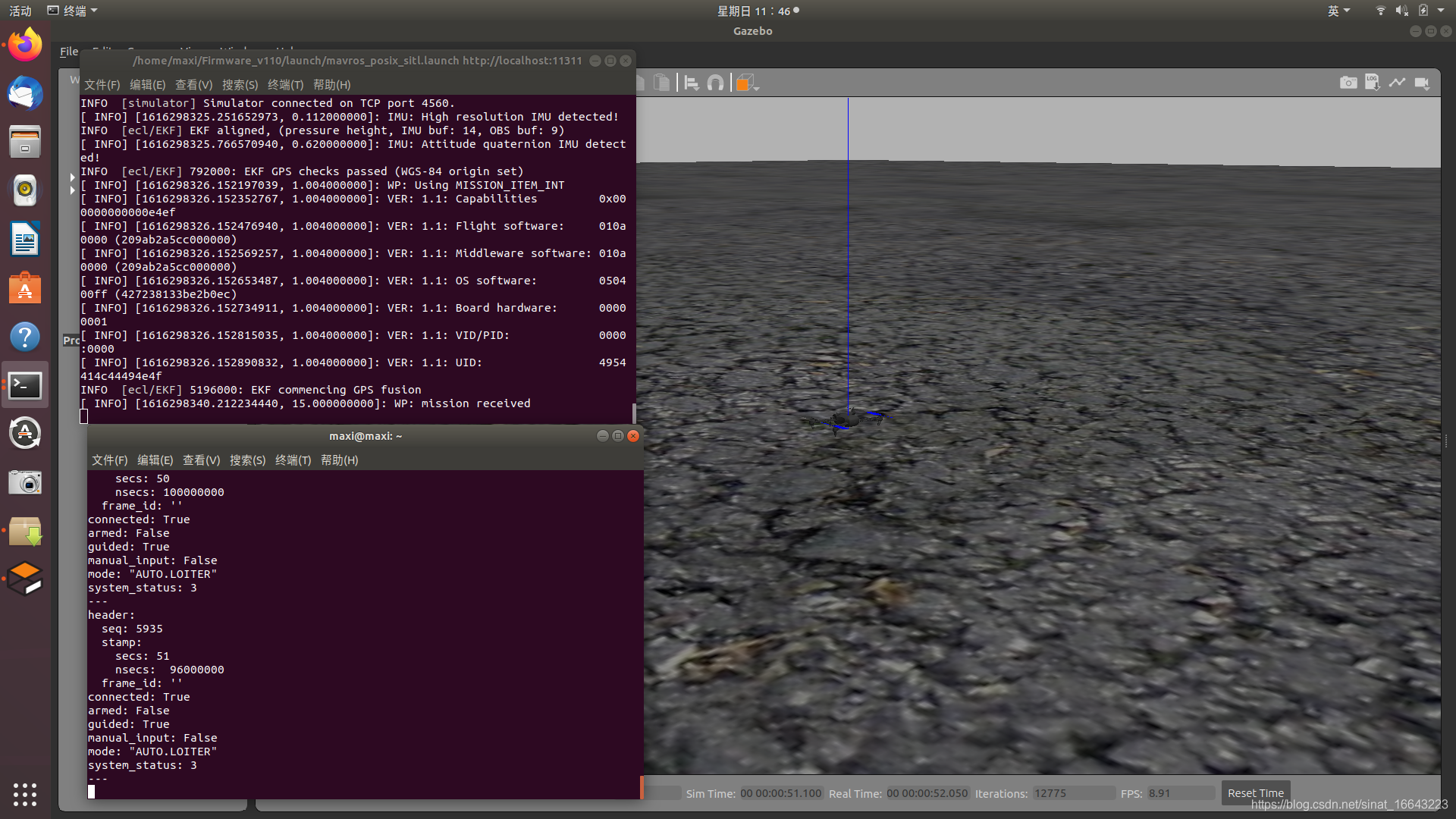Screen dimensions: 1456x819
Task: Open 查看(V) menu in the launch terminal
Action: tap(193, 85)
